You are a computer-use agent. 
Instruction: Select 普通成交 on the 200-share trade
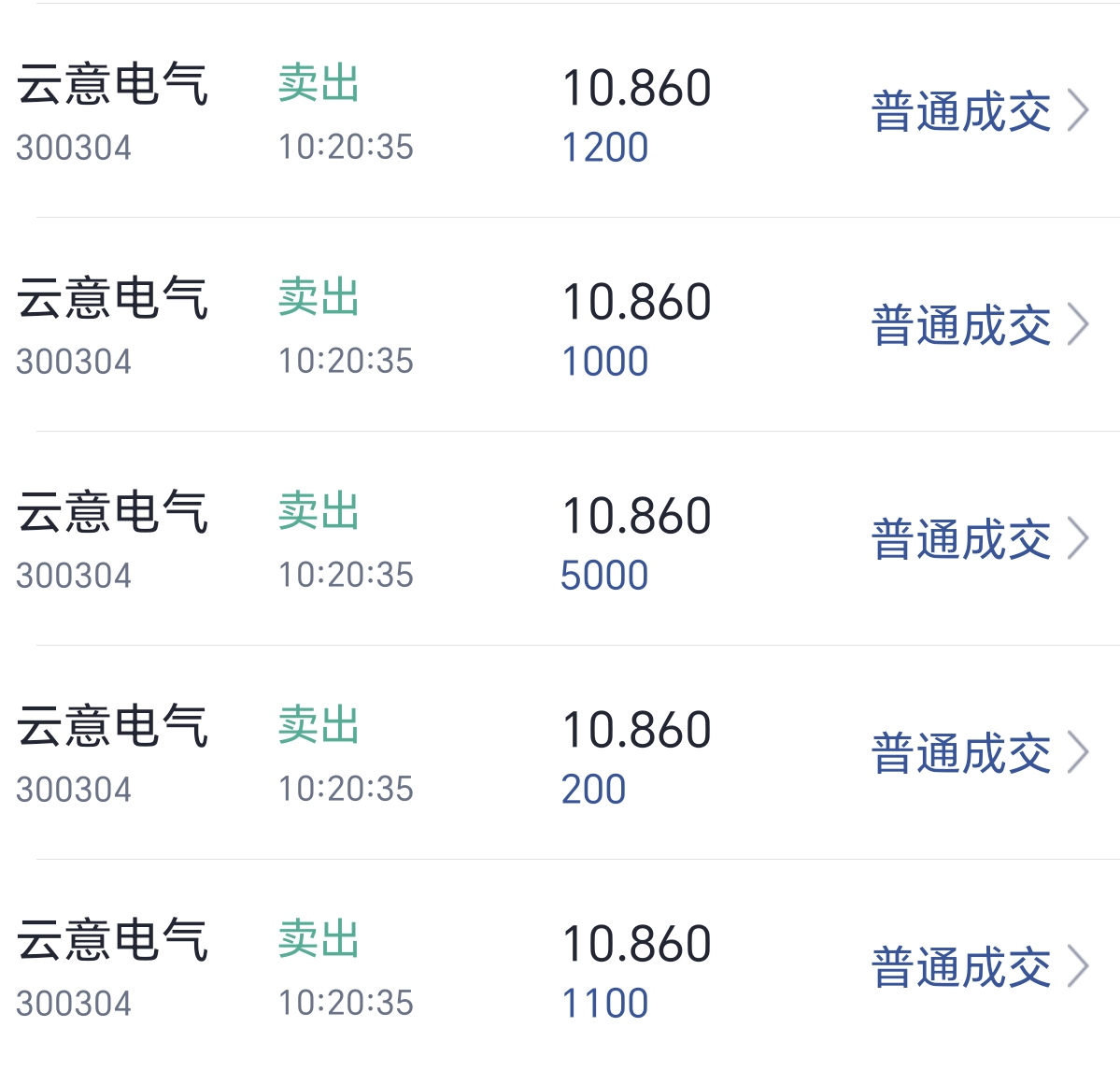pyautogui.click(x=961, y=754)
